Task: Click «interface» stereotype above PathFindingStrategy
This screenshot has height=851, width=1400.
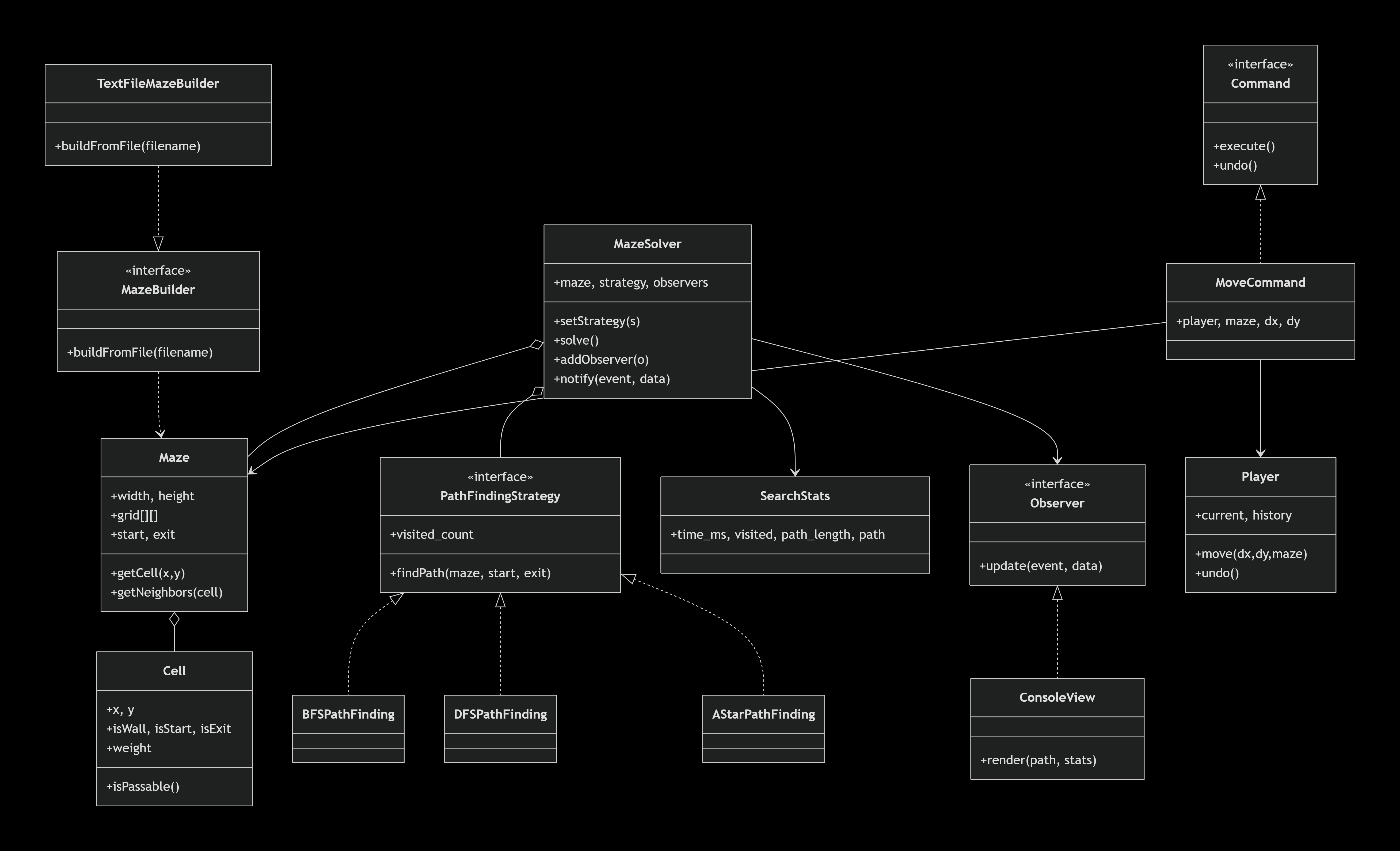Action: [x=500, y=477]
